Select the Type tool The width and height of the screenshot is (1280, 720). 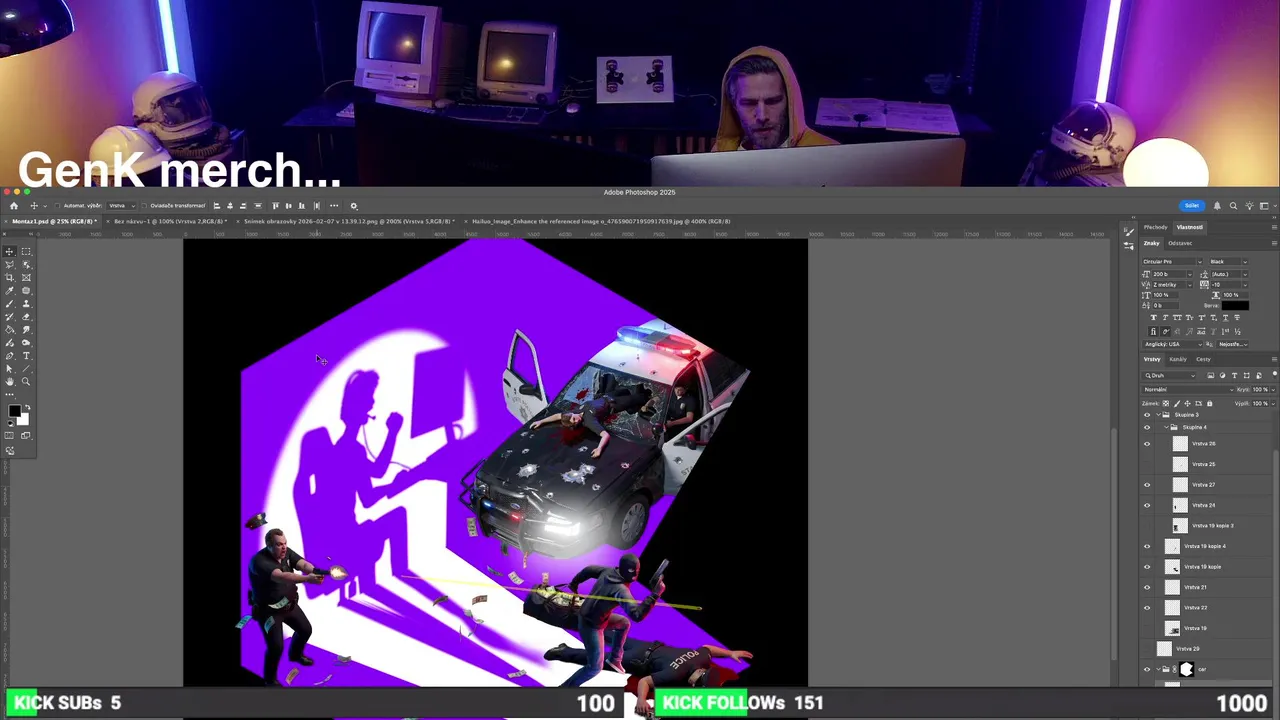click(26, 355)
